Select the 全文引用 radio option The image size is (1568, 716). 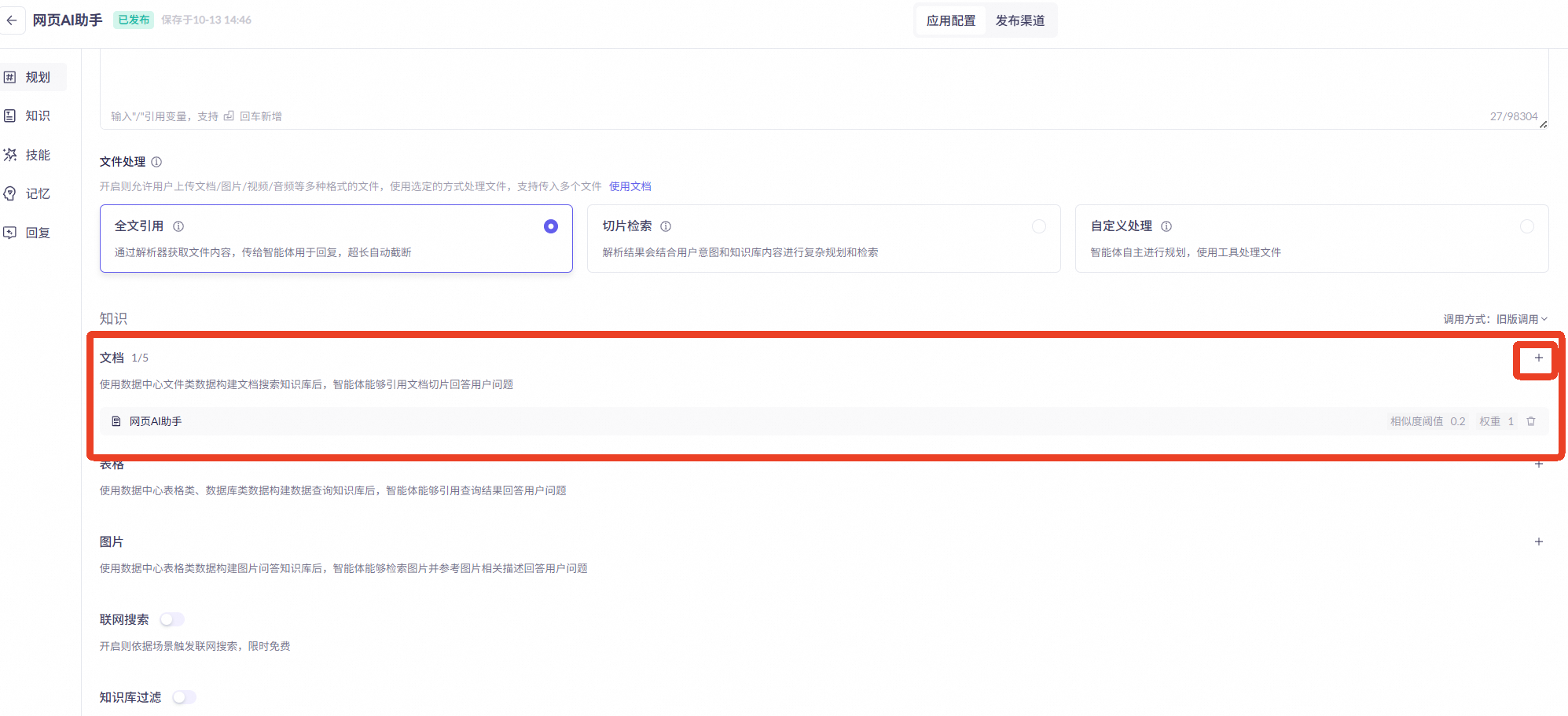pyautogui.click(x=551, y=226)
